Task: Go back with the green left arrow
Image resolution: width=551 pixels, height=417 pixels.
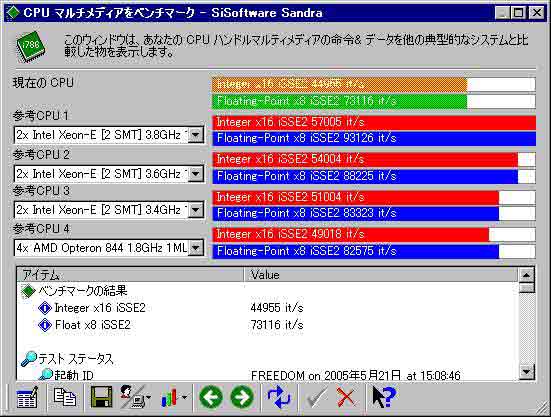Action: tap(211, 397)
